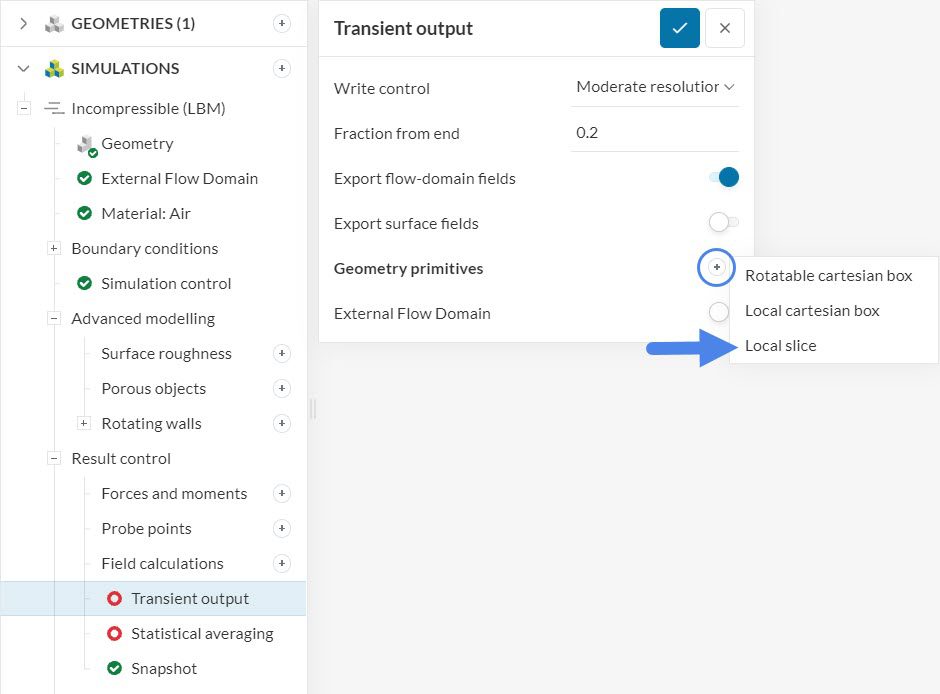Disable Export flow-domain fields toggle
The width and height of the screenshot is (940, 694).
coord(724,178)
